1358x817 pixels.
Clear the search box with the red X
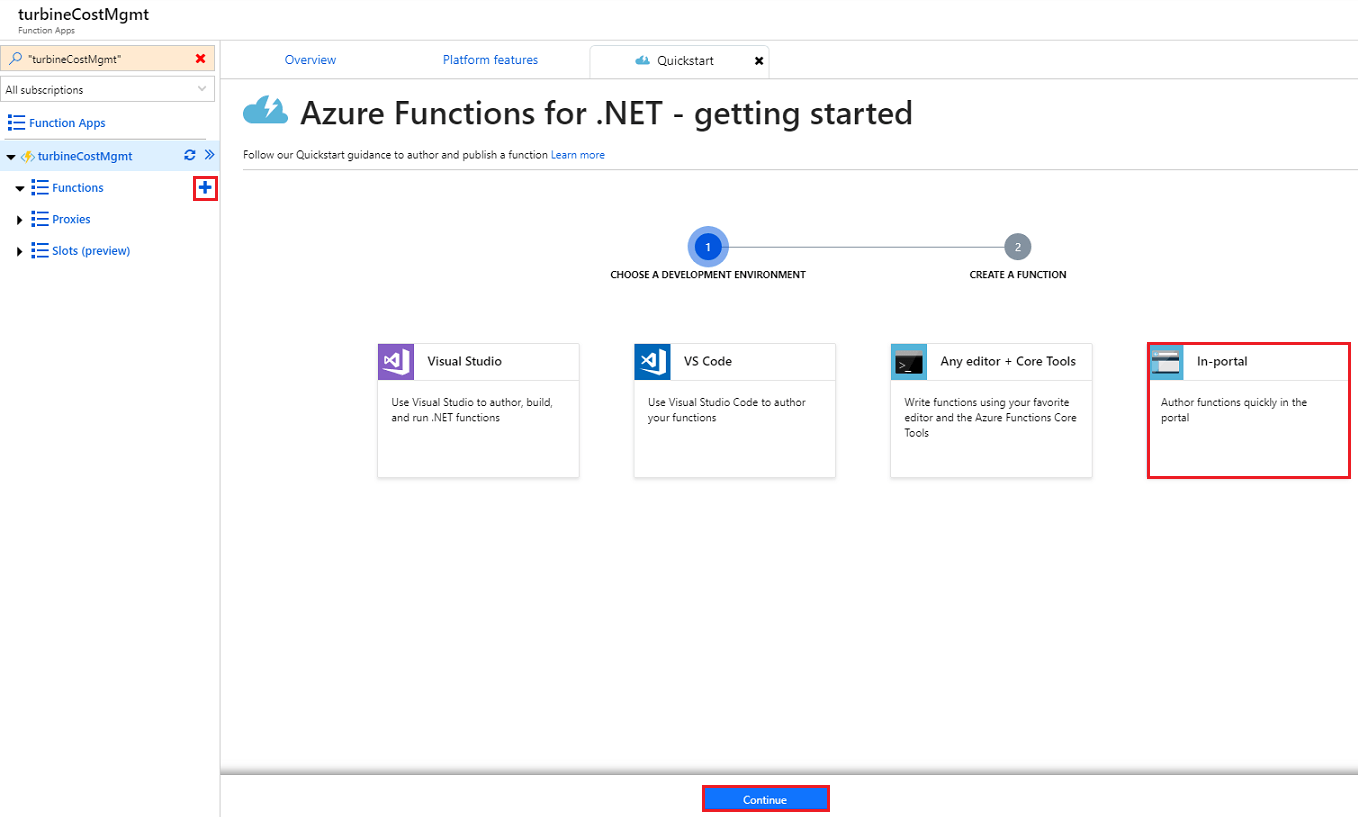coord(200,59)
